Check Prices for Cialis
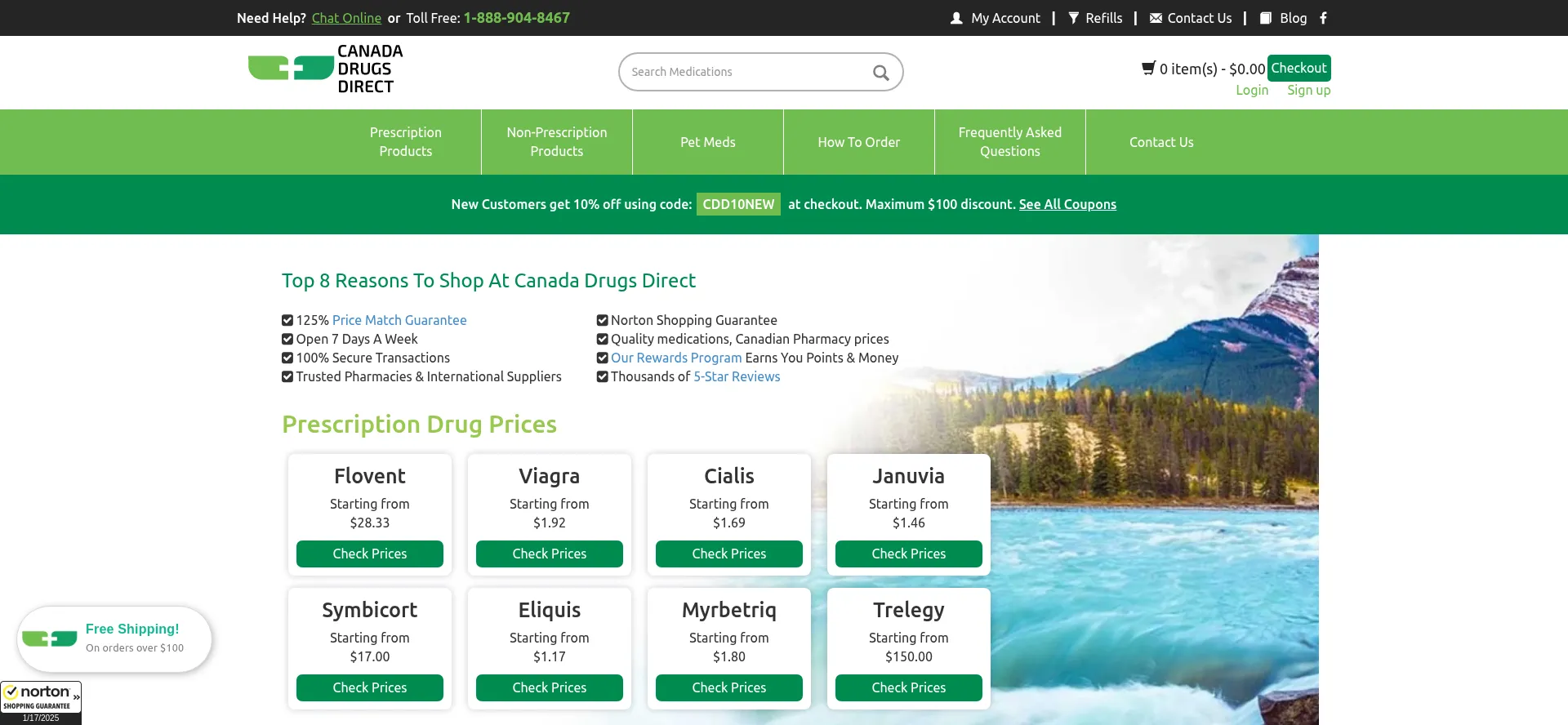This screenshot has height=725, width=1568. coord(729,554)
